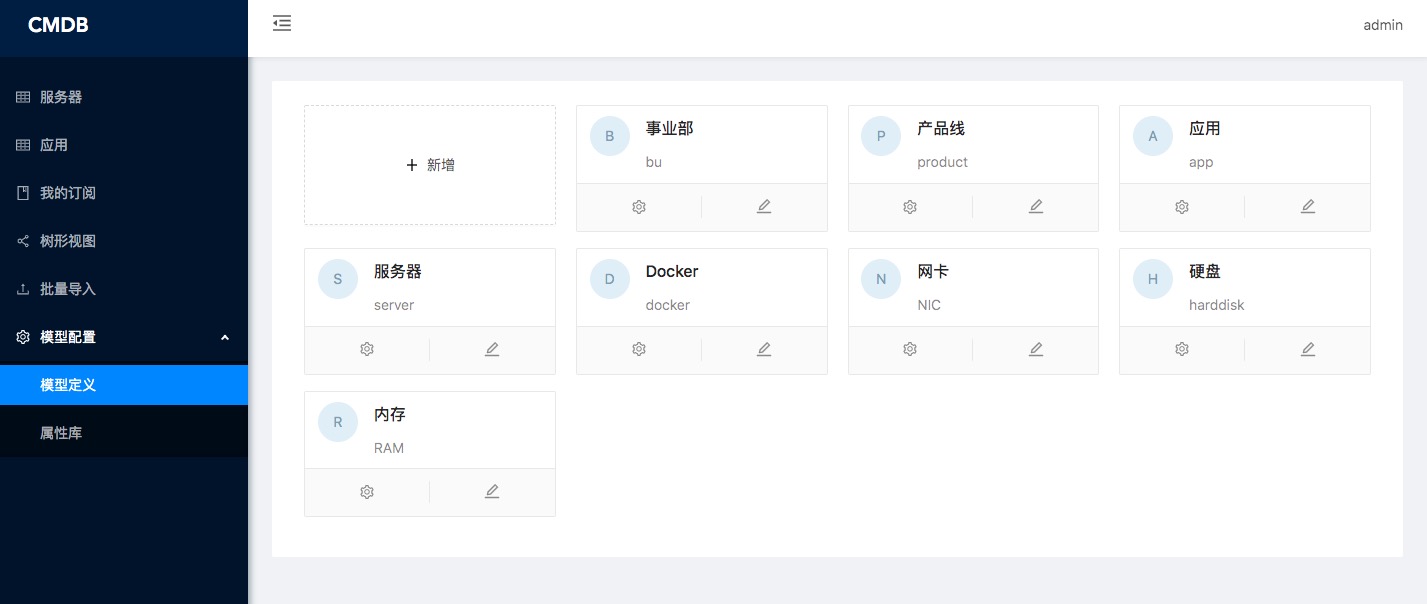Screen dimensions: 1427x604
Task: Edit the Docker model with pencil icon
Action: (764, 350)
